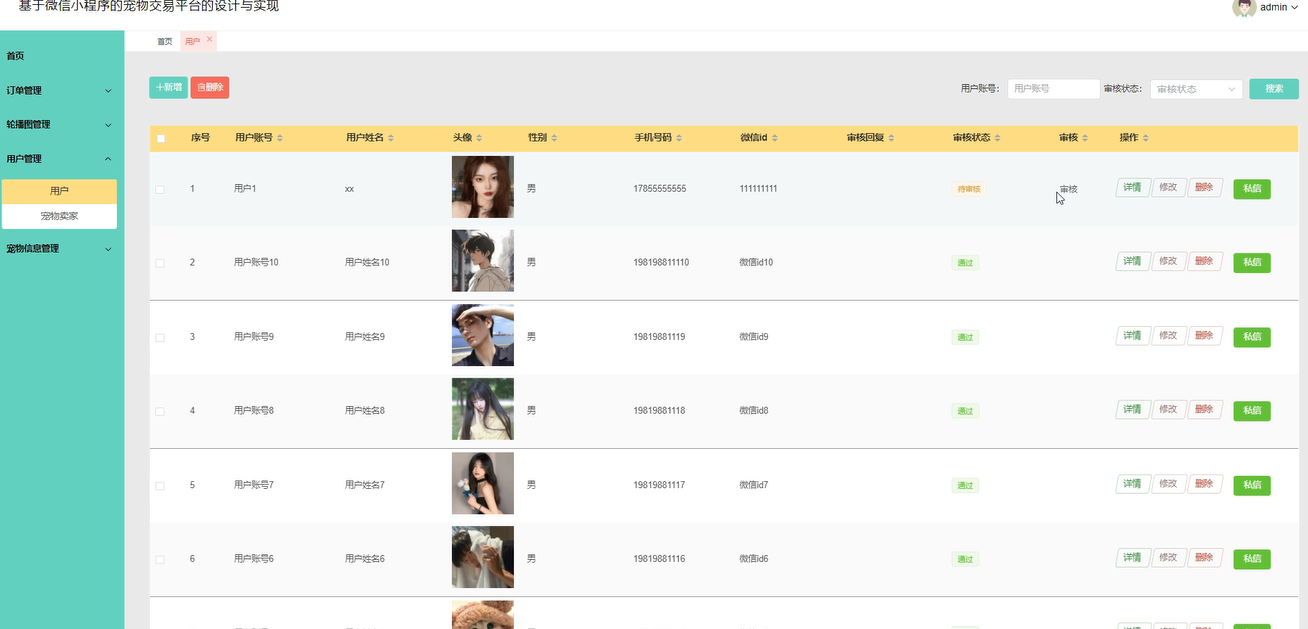The width and height of the screenshot is (1308, 629).
Task: Click 修改 for 用户1
Action: [x=1168, y=187]
